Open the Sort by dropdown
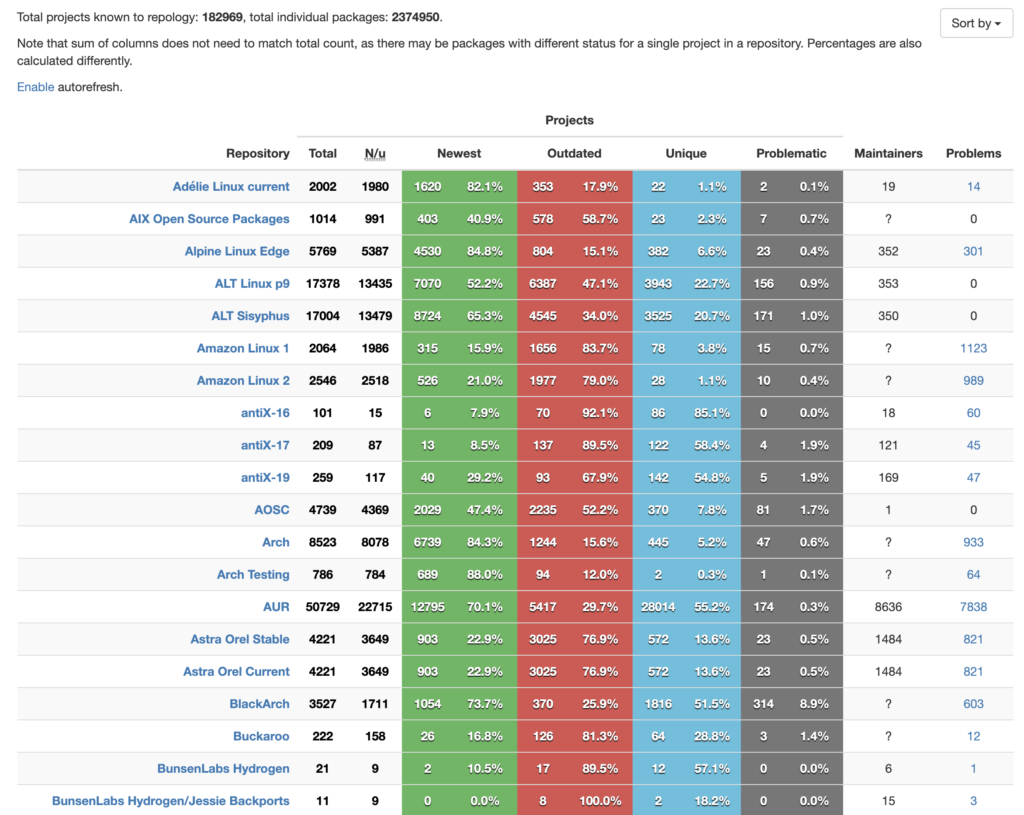1024x815 pixels. pos(976,23)
